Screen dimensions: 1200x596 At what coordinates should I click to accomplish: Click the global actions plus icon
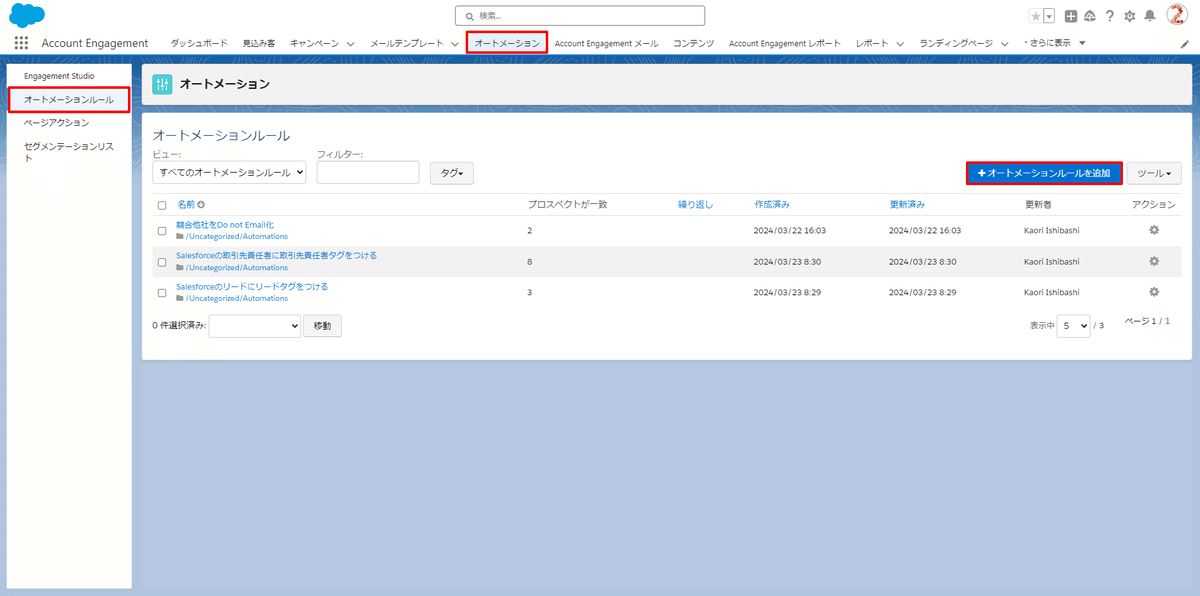[x=1071, y=16]
